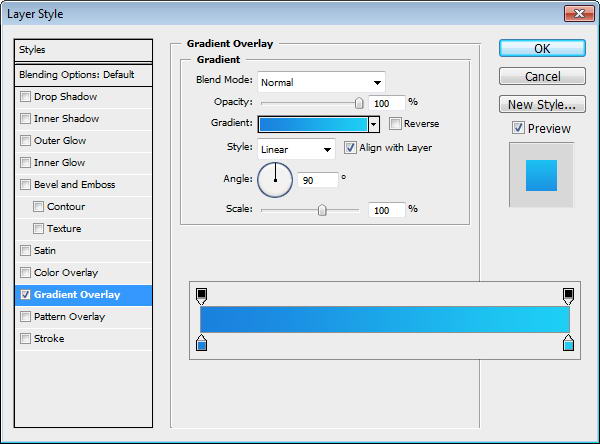600x444 pixels.
Task: Enable the Stroke checkbox
Action: click(25, 339)
